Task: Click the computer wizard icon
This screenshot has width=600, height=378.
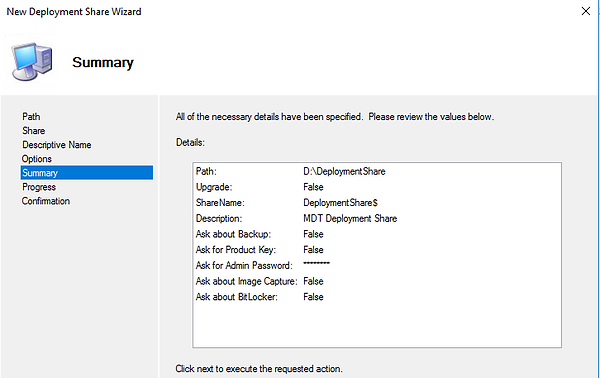Action: pyautogui.click(x=32, y=61)
